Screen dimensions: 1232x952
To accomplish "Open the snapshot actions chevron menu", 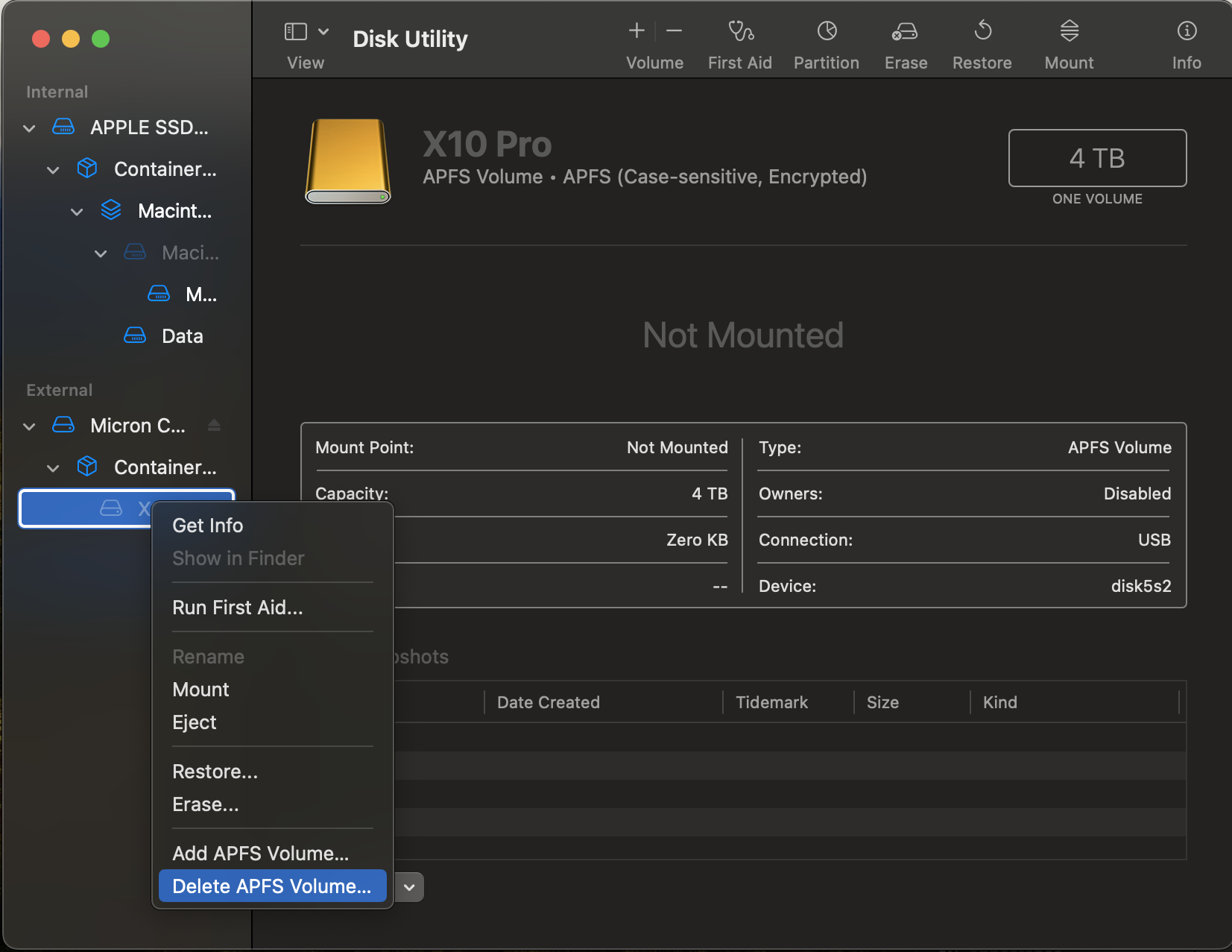I will 408,886.
